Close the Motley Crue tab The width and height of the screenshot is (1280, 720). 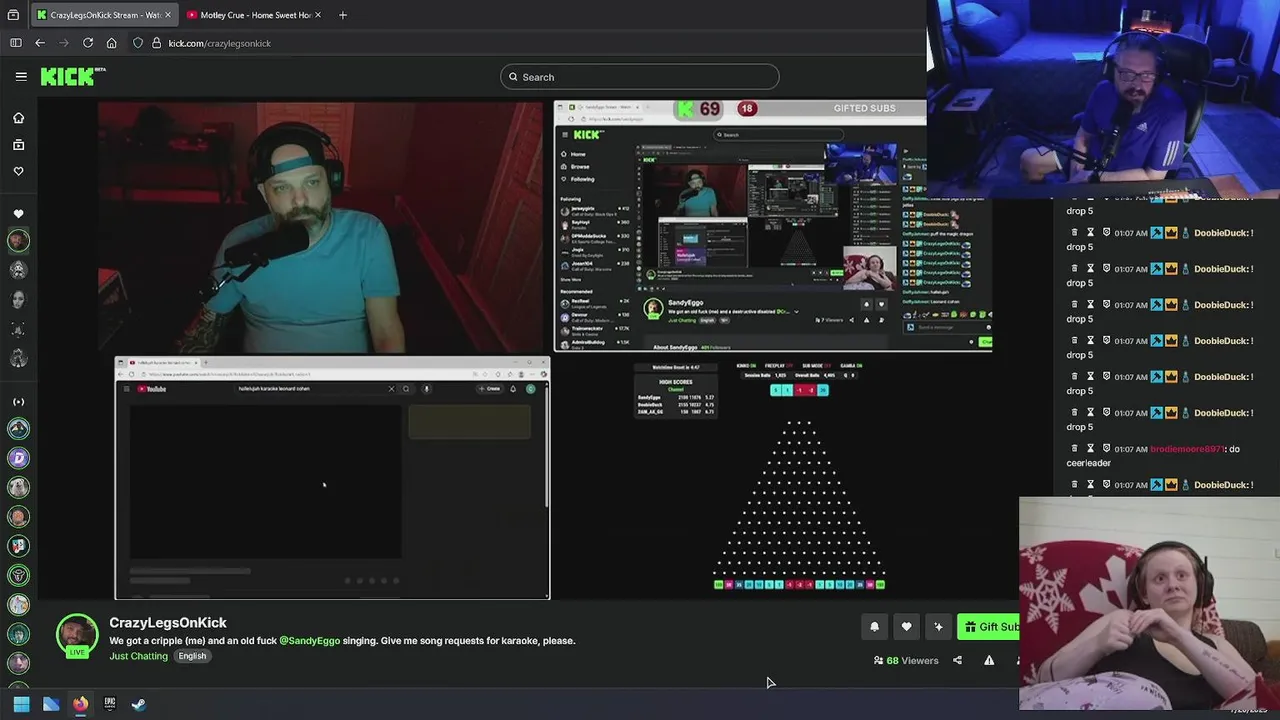click(x=319, y=15)
